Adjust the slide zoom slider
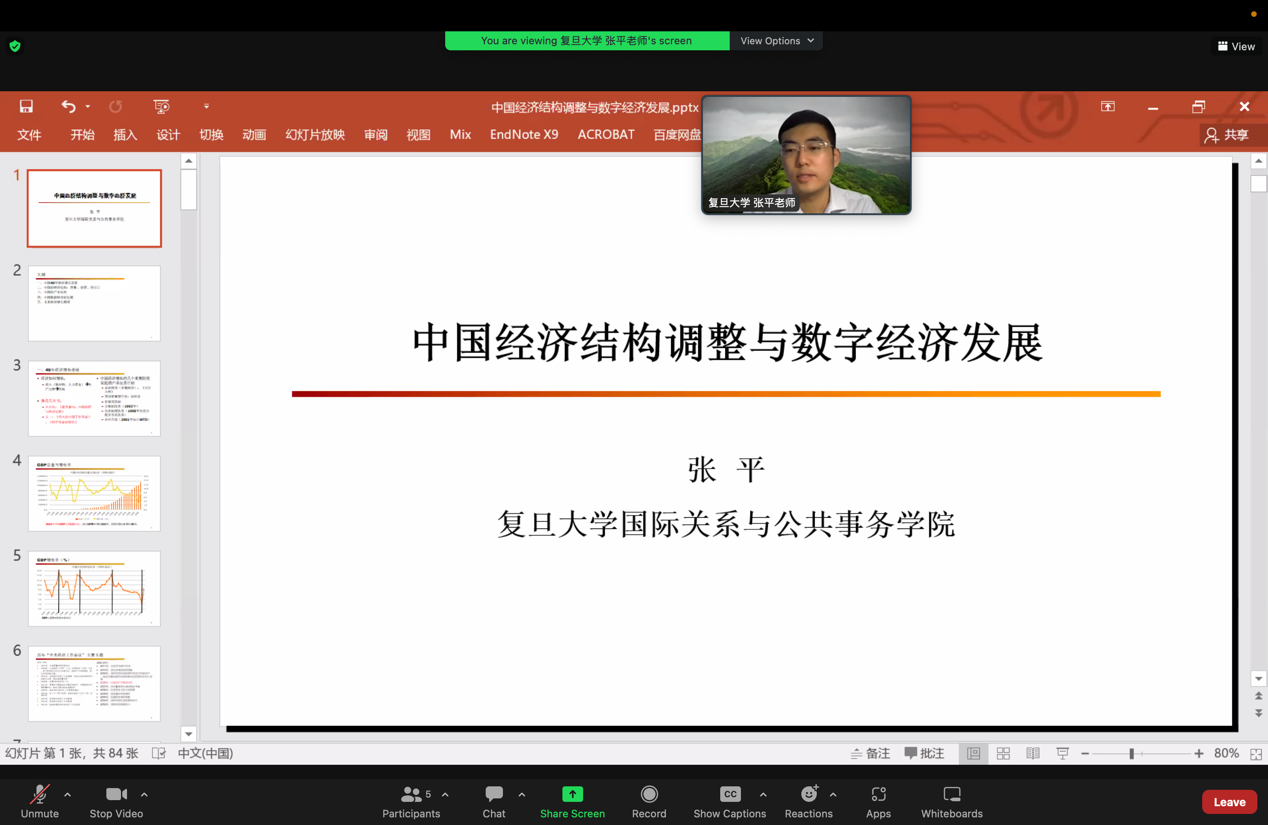This screenshot has width=1268, height=825. (1132, 754)
